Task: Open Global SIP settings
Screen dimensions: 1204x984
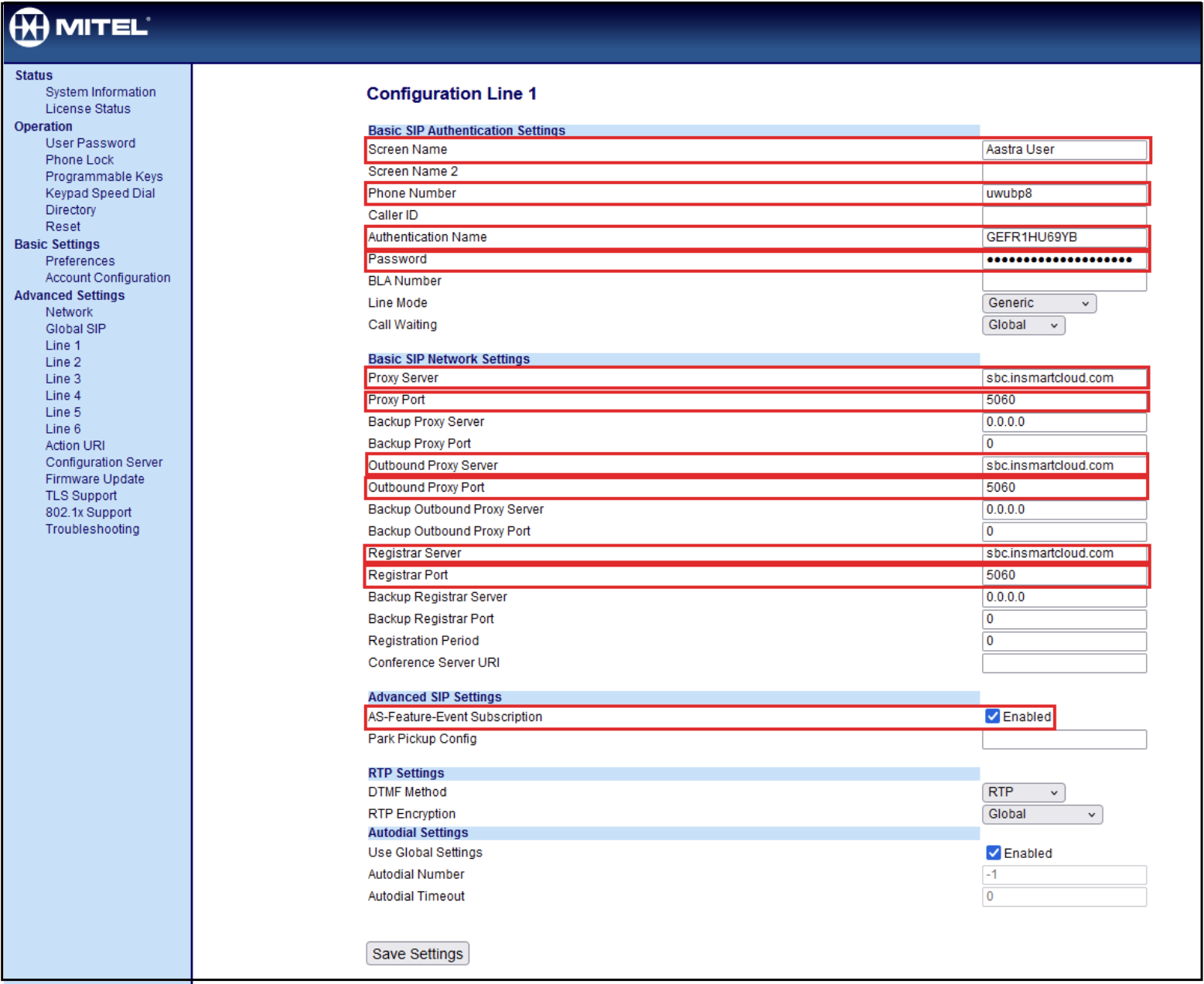Action: 76,329
